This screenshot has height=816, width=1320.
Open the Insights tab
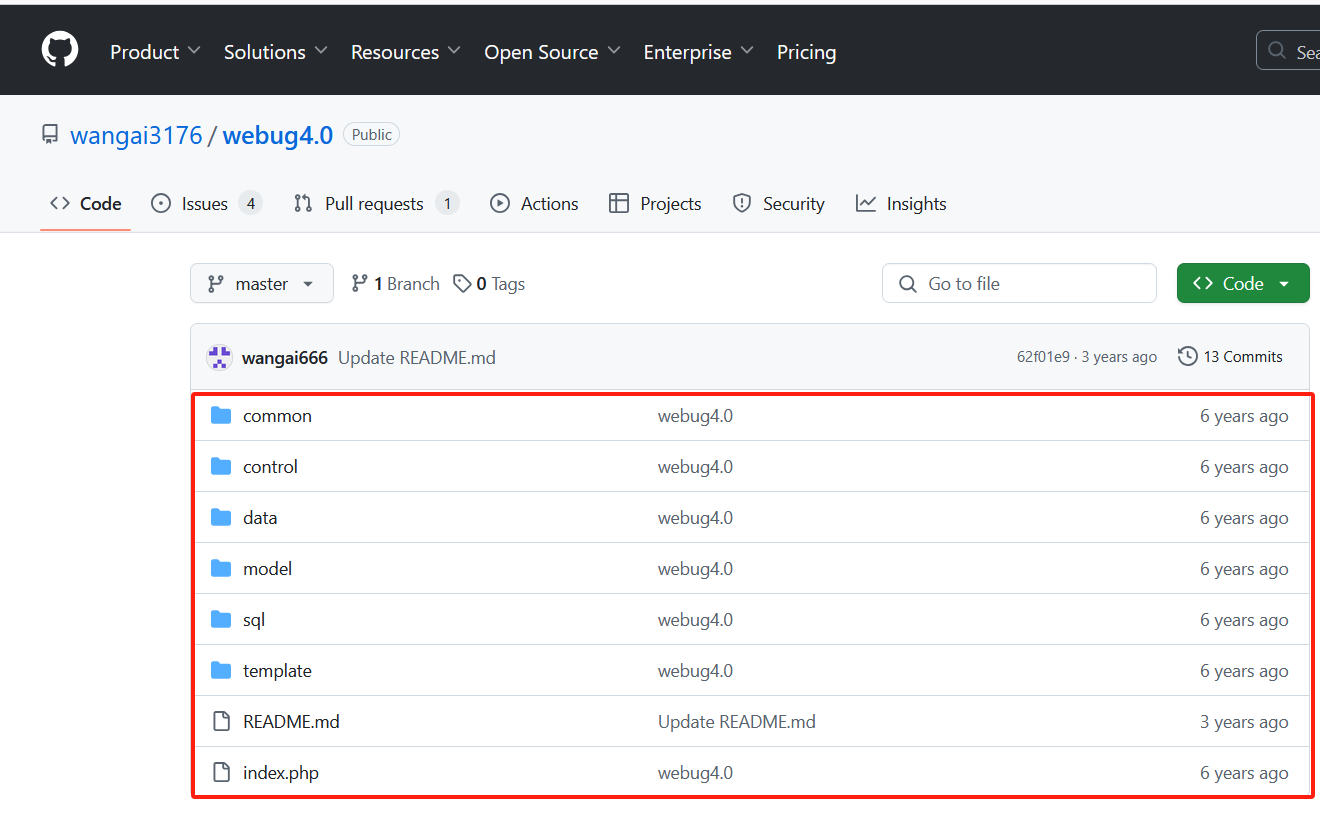coord(901,203)
